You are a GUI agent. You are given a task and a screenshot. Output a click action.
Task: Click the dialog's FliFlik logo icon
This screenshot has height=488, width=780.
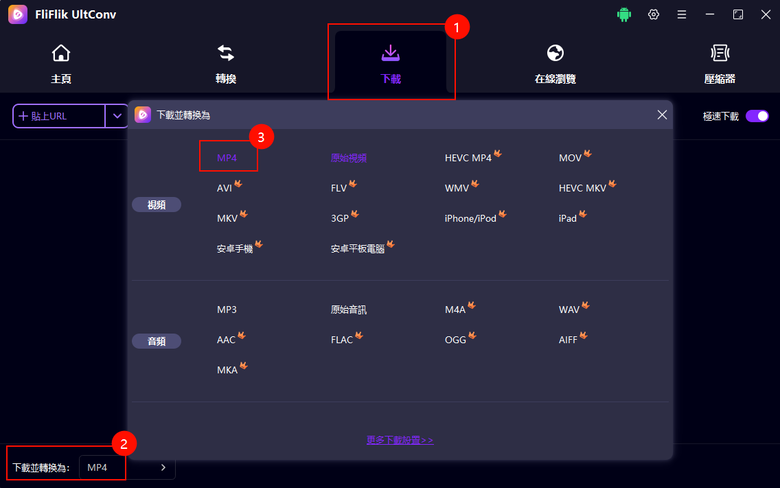pos(143,115)
